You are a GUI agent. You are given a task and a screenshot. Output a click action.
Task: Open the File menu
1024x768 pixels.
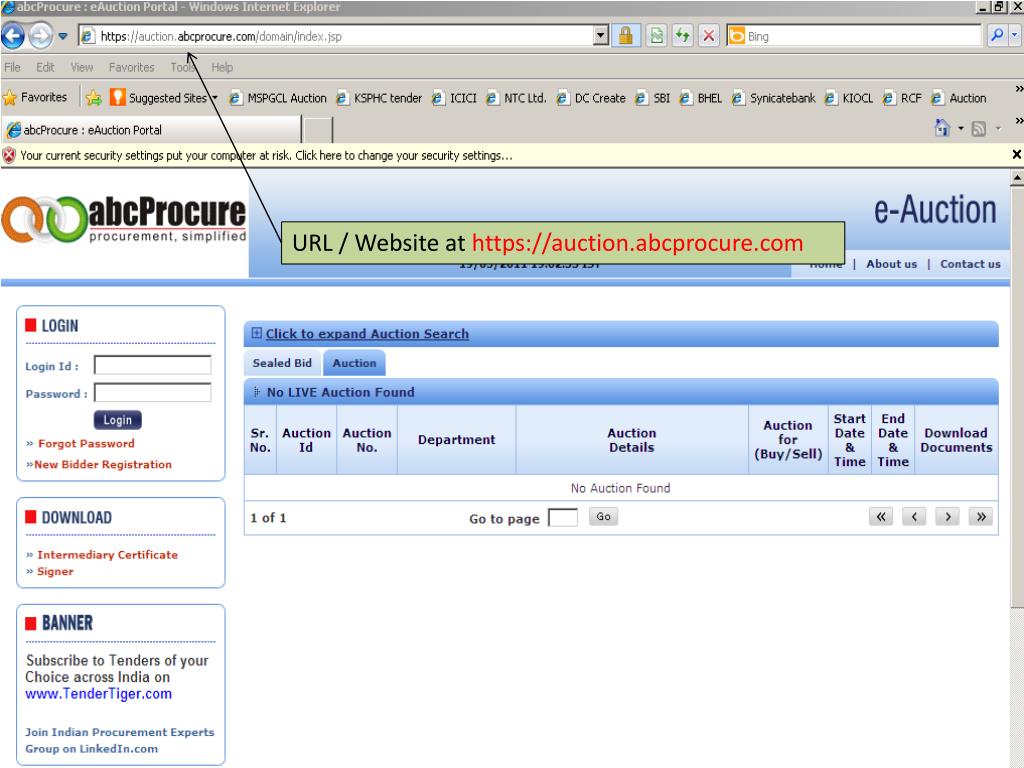coord(12,67)
